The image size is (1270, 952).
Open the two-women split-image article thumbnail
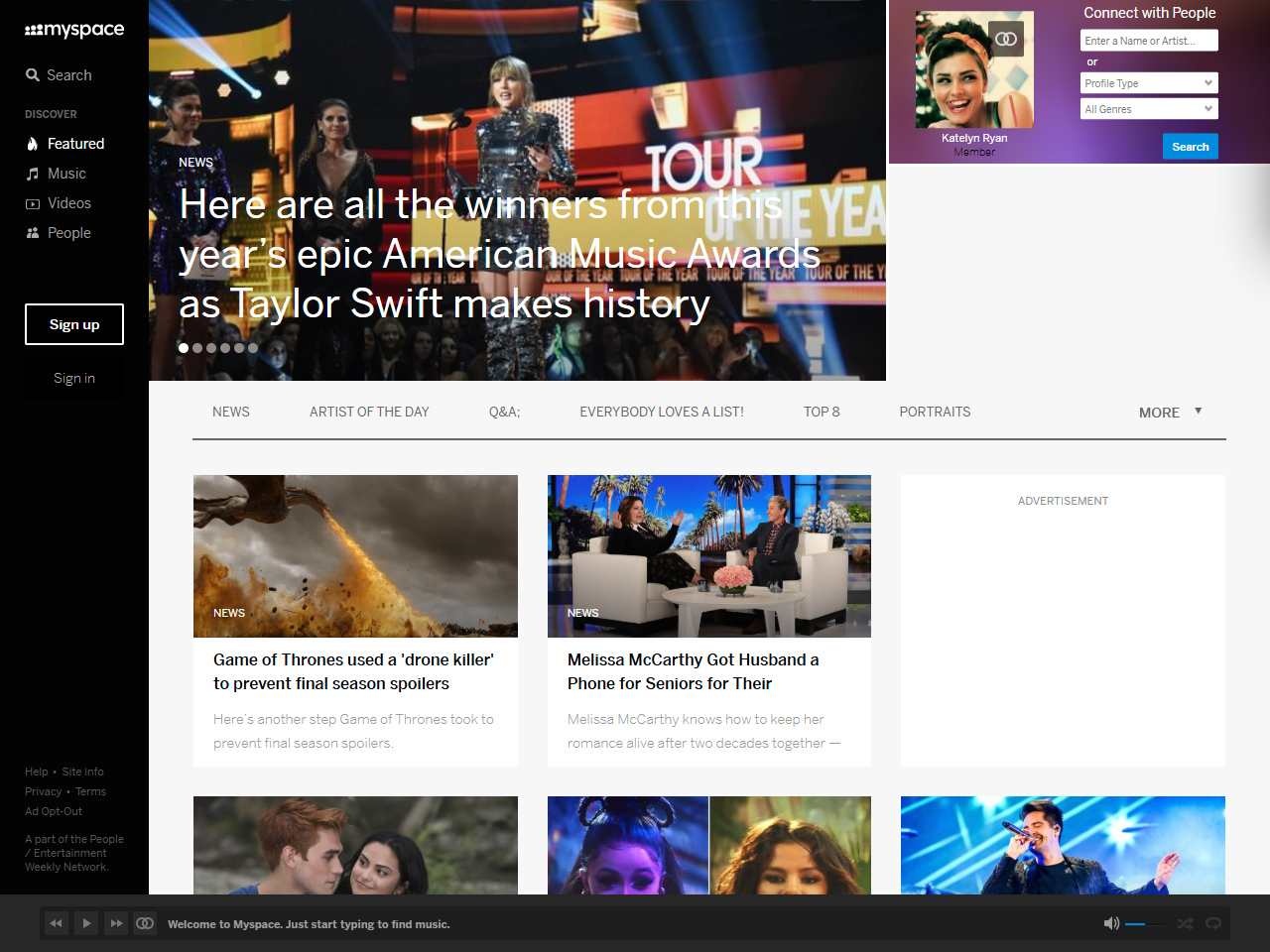point(709,845)
